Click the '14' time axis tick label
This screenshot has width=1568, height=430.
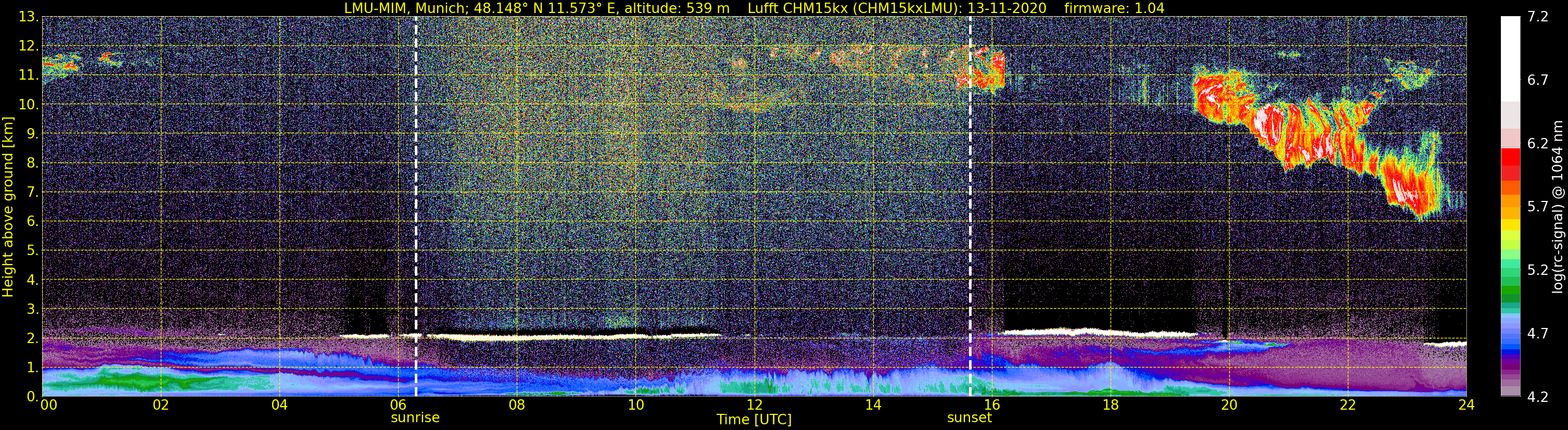point(872,405)
